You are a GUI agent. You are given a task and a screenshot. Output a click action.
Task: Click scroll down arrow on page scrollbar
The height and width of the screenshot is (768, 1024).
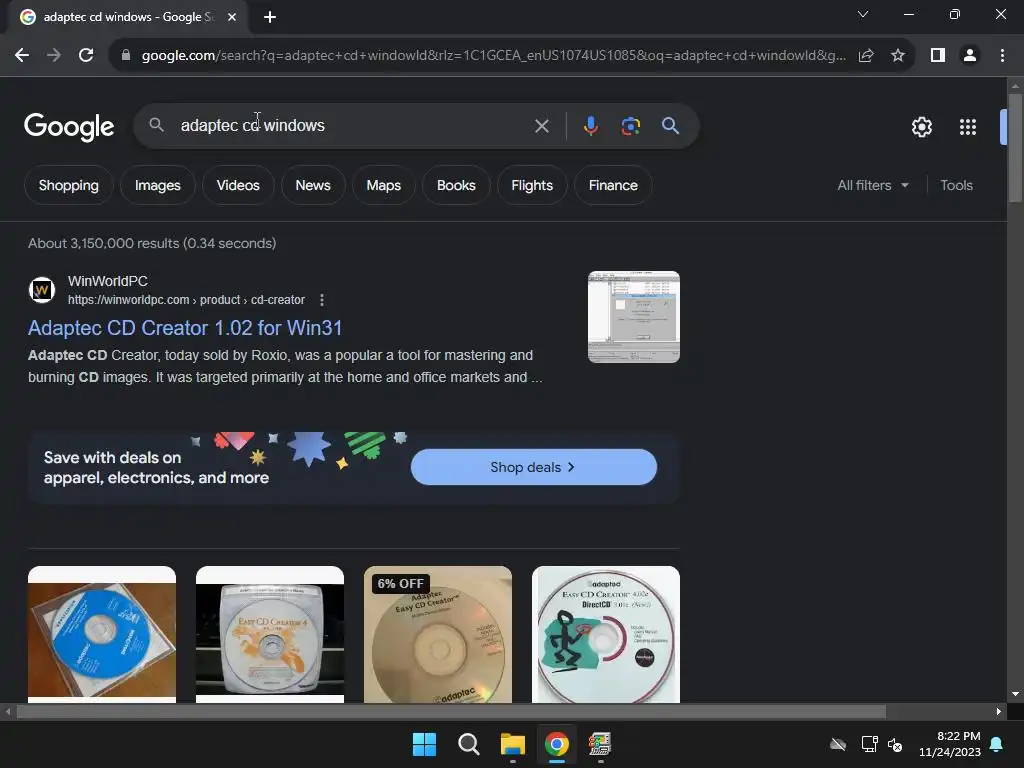point(1015,694)
